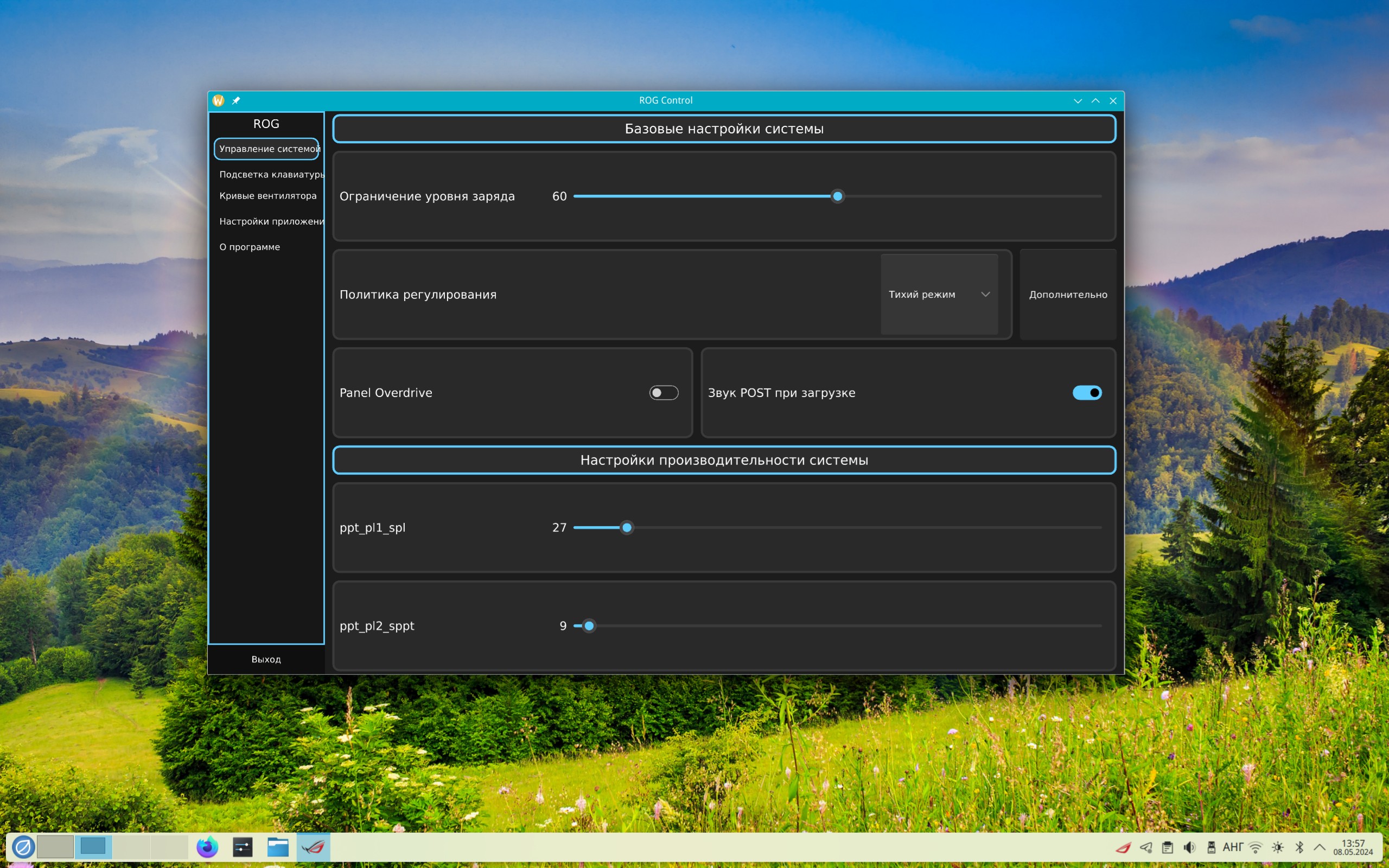Open the Тихий режим policy dropdown

(939, 295)
